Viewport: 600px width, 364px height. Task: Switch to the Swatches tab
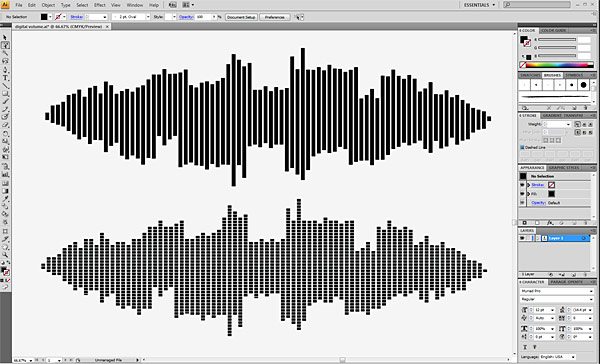530,75
